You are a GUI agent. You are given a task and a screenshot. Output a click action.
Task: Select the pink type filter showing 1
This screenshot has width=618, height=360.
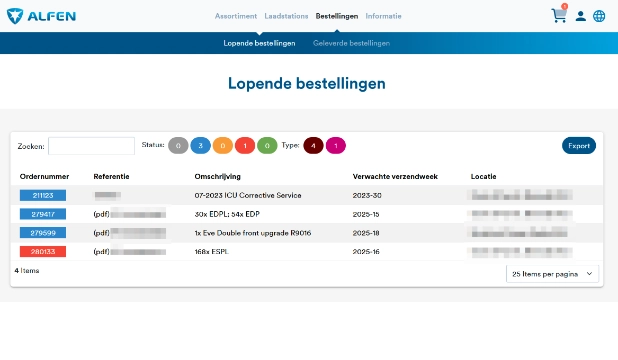(x=336, y=146)
